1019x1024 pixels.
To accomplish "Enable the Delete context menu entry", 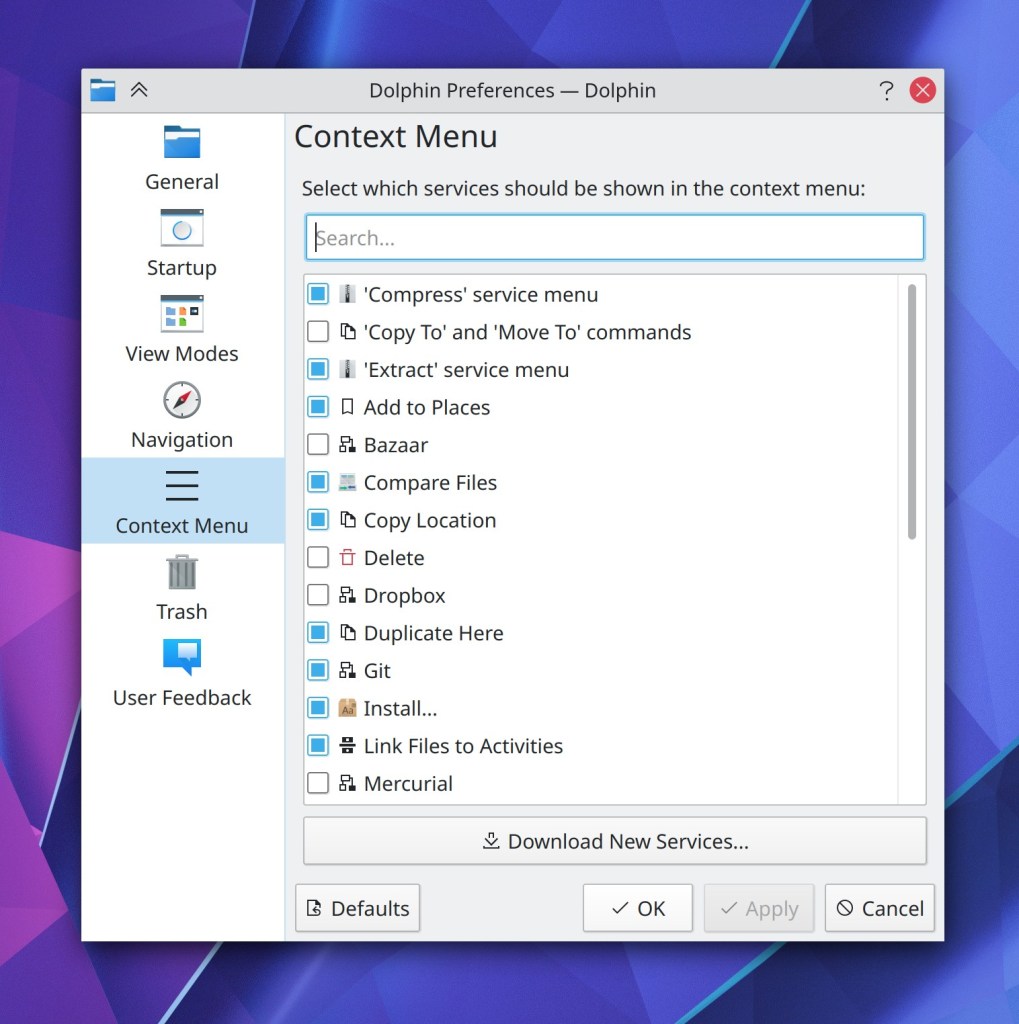I will [x=318, y=558].
